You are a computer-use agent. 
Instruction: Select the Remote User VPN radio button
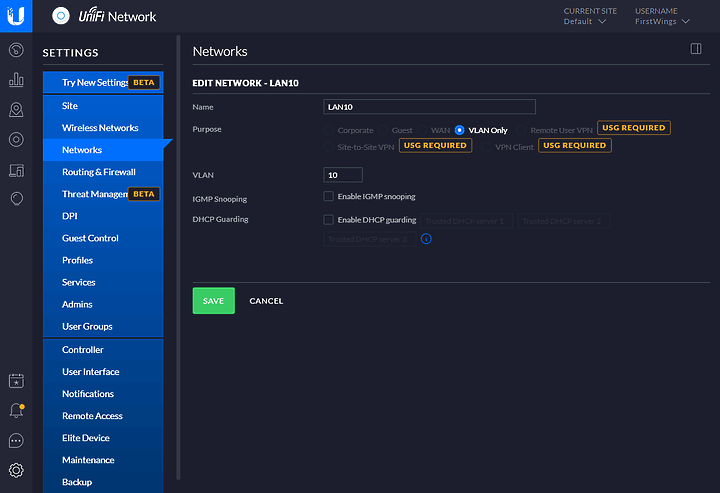pyautogui.click(x=521, y=130)
